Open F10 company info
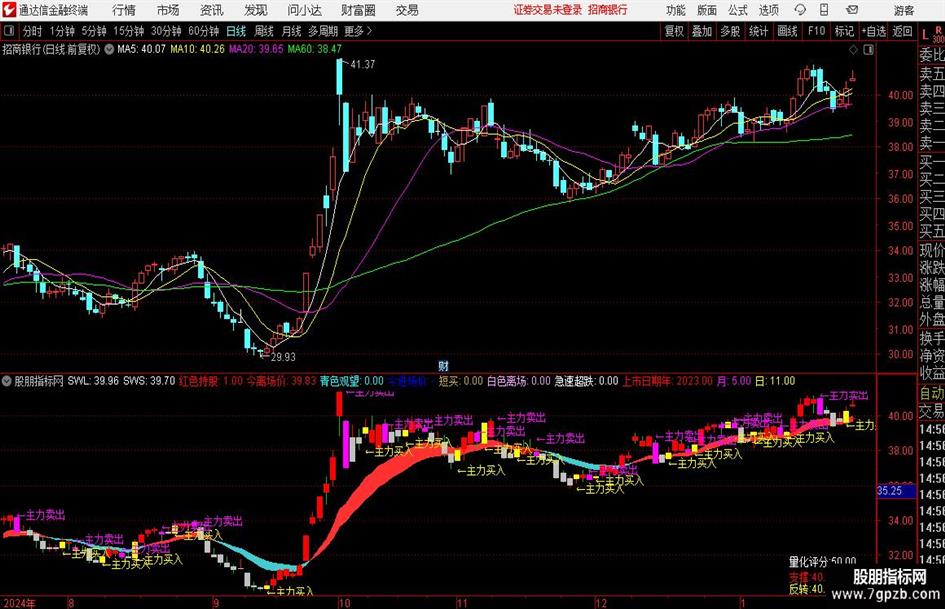This screenshot has width=945, height=609. [816, 31]
